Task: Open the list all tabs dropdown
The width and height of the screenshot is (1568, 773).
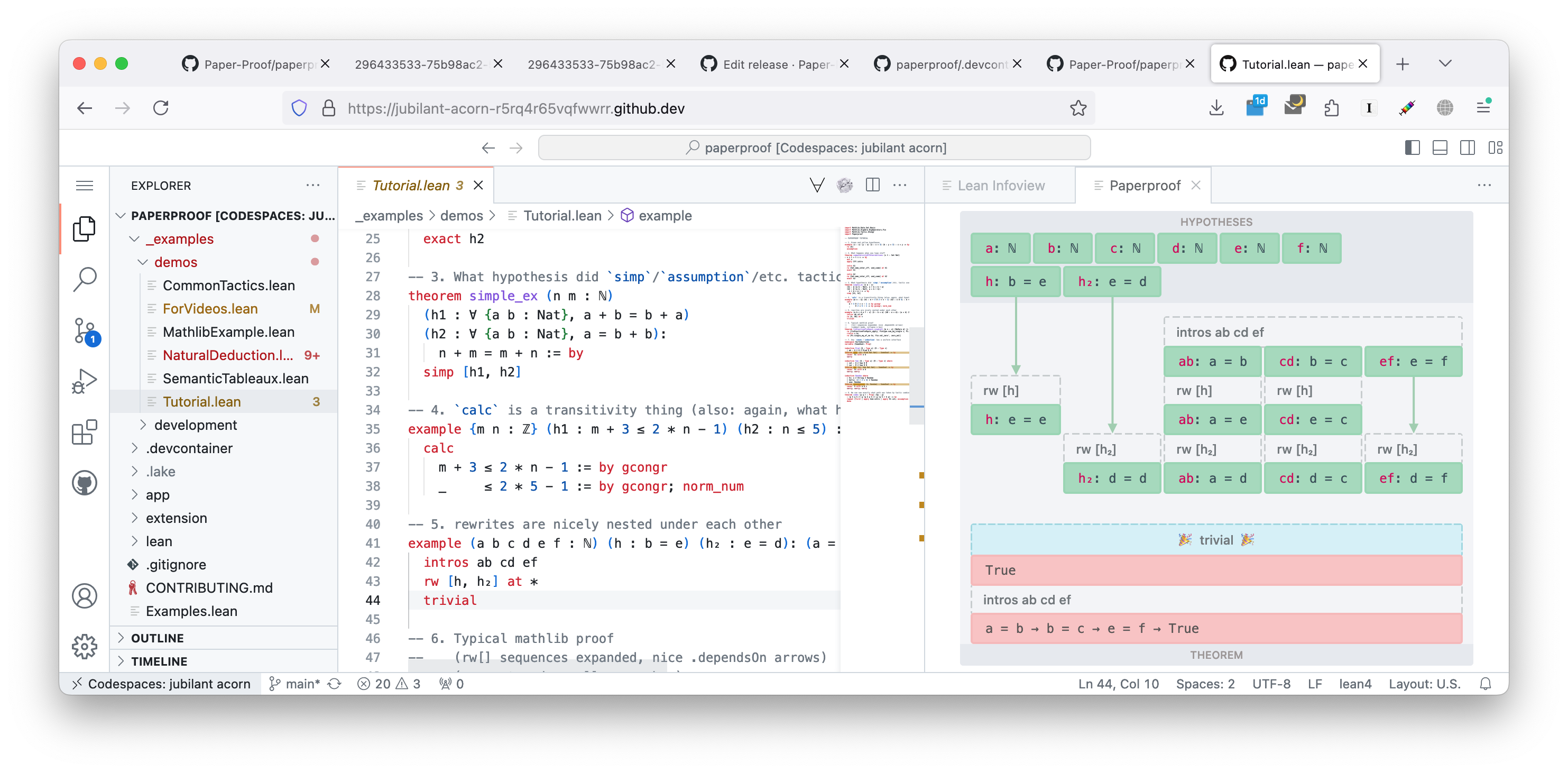Action: [x=1444, y=63]
